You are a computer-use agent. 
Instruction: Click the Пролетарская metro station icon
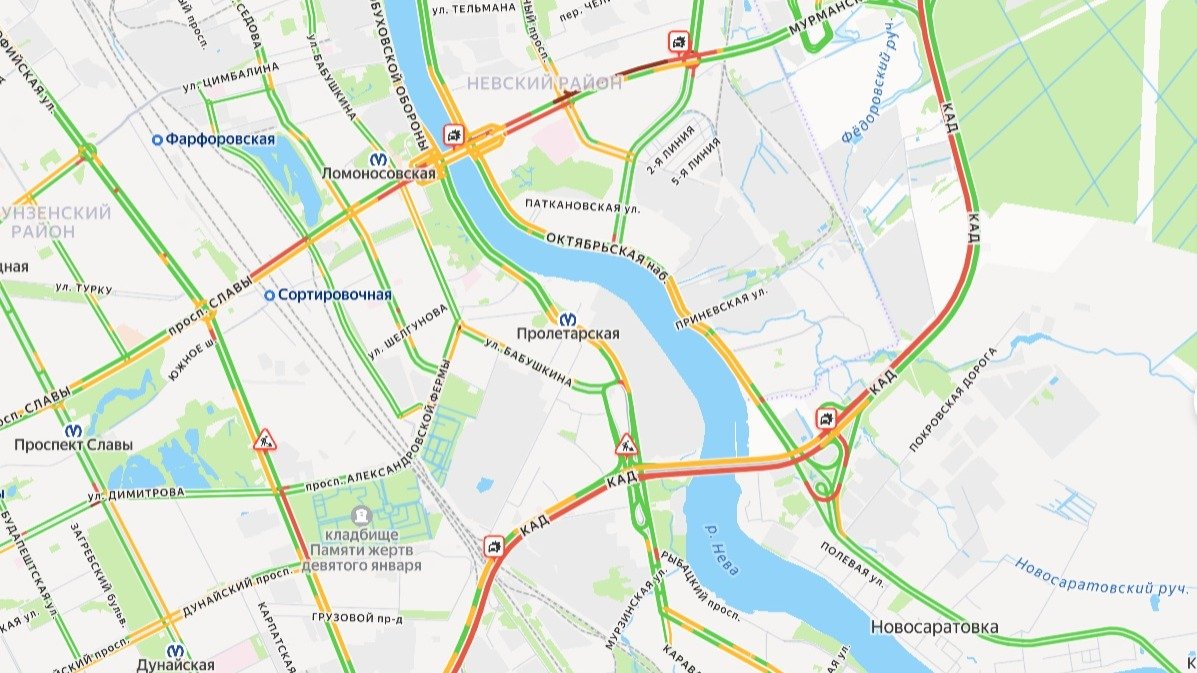coord(567,319)
